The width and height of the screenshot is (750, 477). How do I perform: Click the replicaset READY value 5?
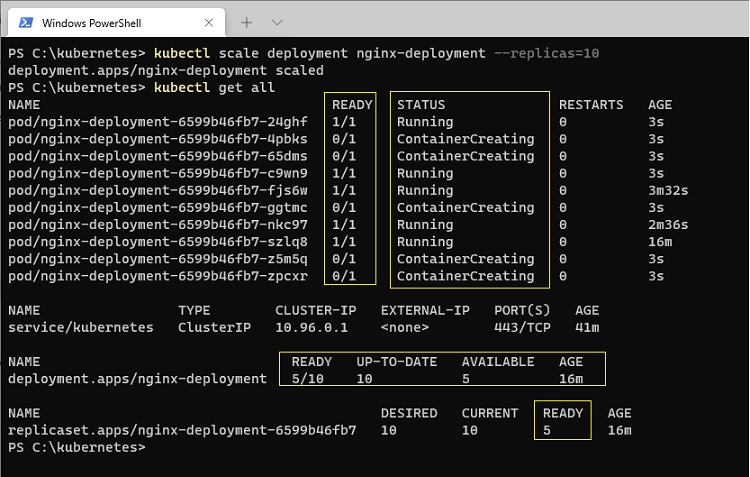point(547,431)
